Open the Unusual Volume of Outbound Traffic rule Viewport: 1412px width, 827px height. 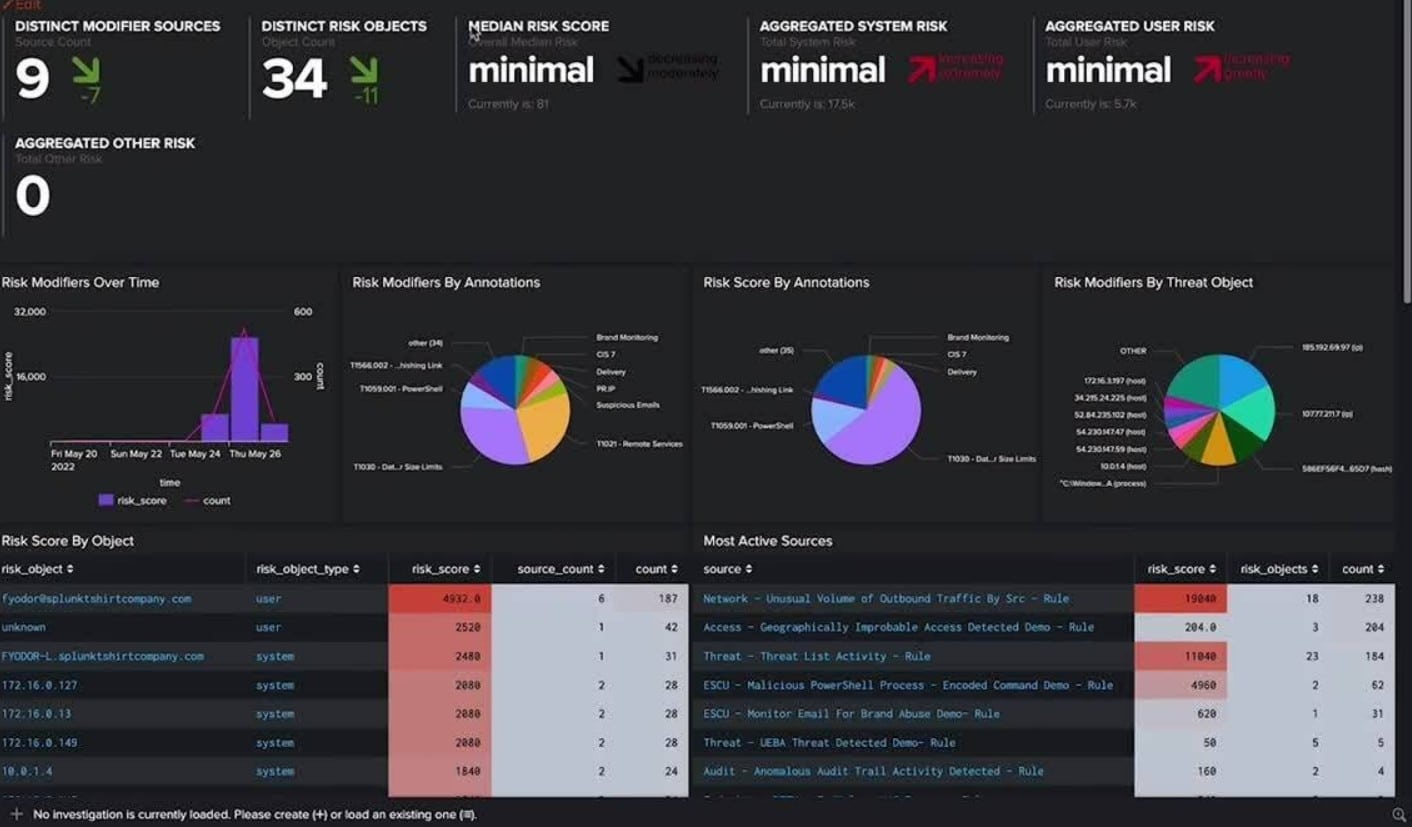click(x=886, y=599)
